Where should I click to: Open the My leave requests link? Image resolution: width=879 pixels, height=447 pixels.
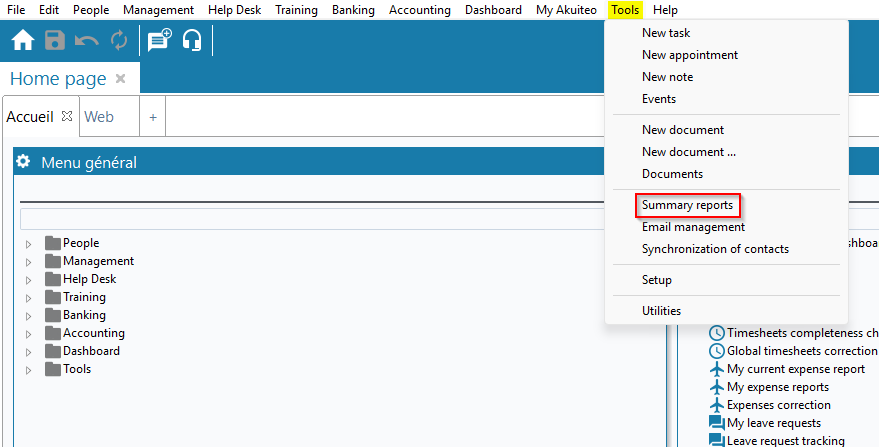(773, 423)
